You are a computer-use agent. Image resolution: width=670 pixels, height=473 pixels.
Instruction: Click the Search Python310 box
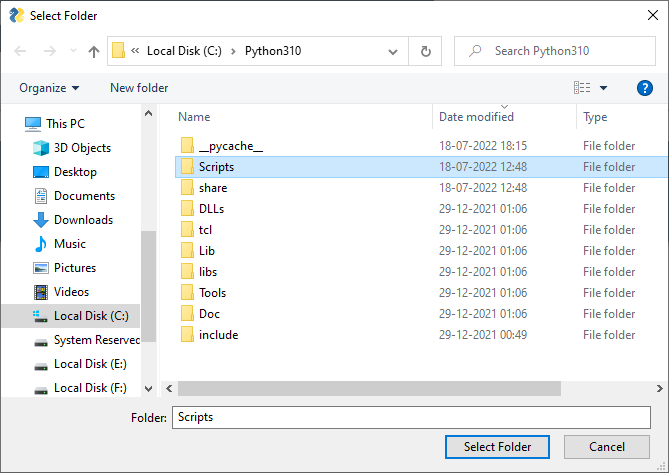pyautogui.click(x=555, y=51)
